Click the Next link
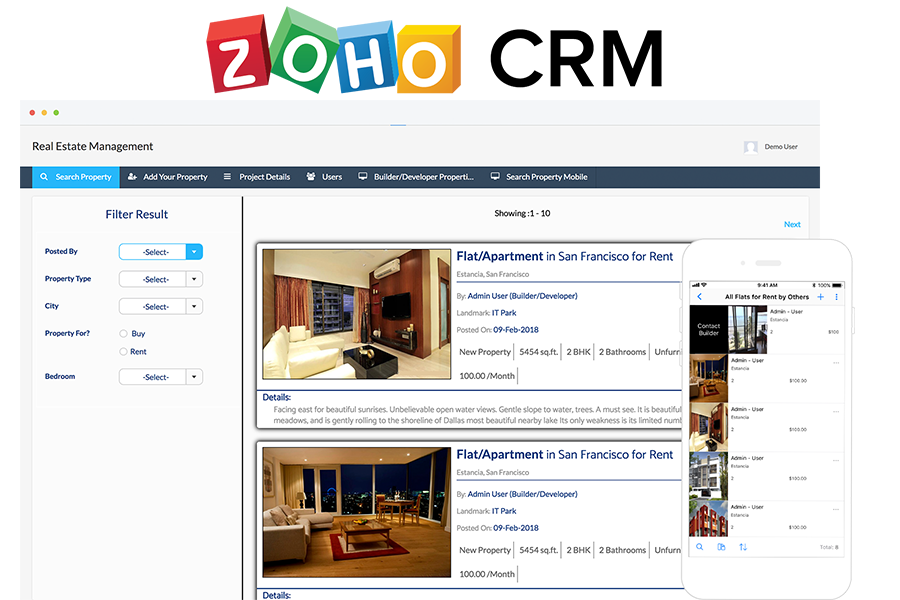 [x=792, y=224]
